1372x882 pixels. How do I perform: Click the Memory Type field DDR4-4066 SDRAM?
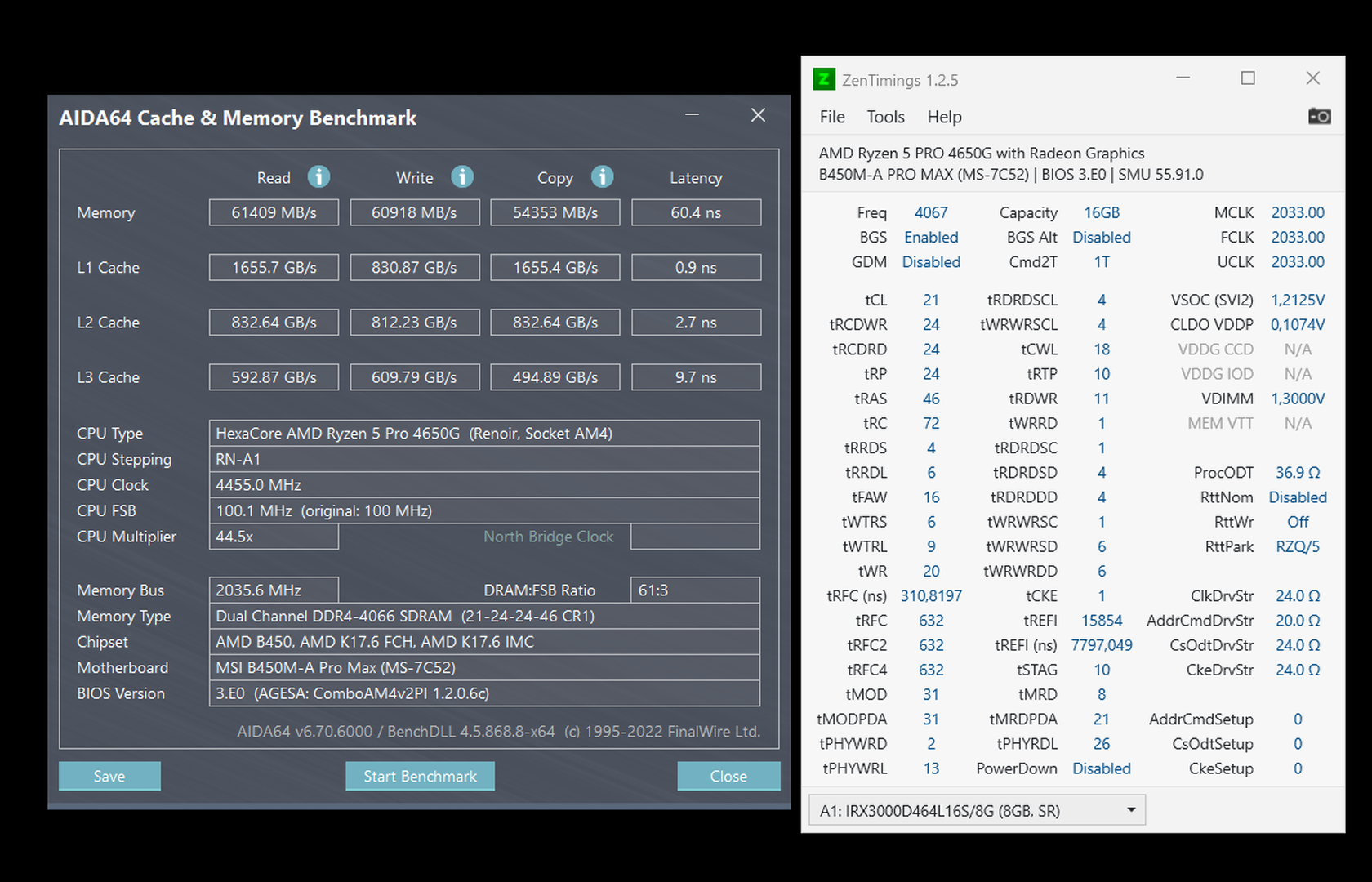click(484, 616)
